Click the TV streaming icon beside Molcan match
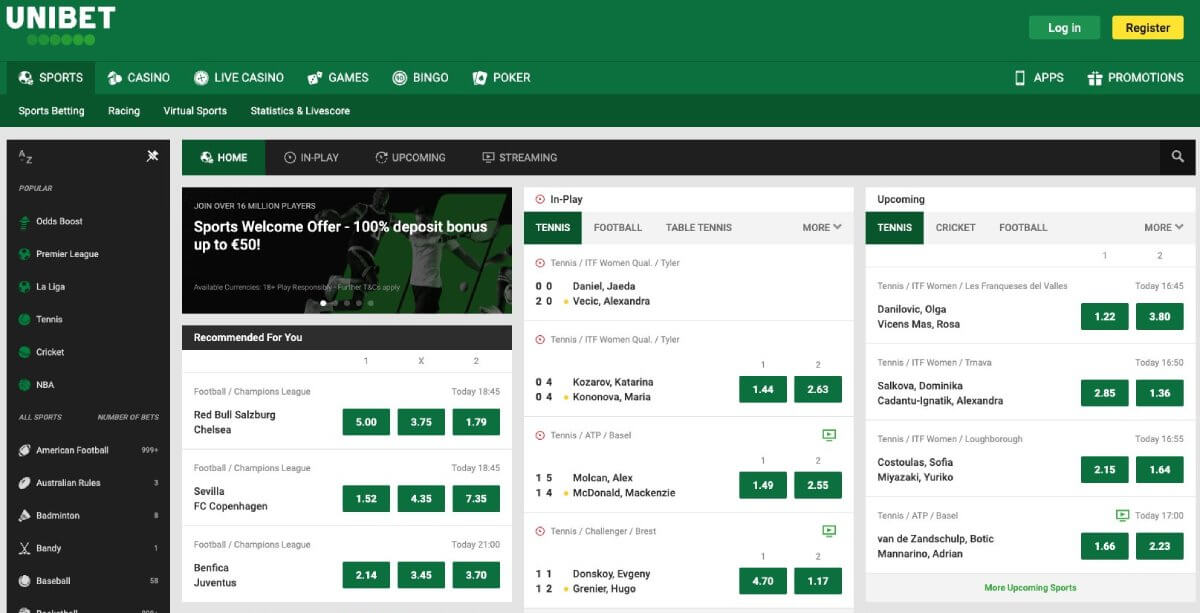1200x613 pixels. (829, 435)
